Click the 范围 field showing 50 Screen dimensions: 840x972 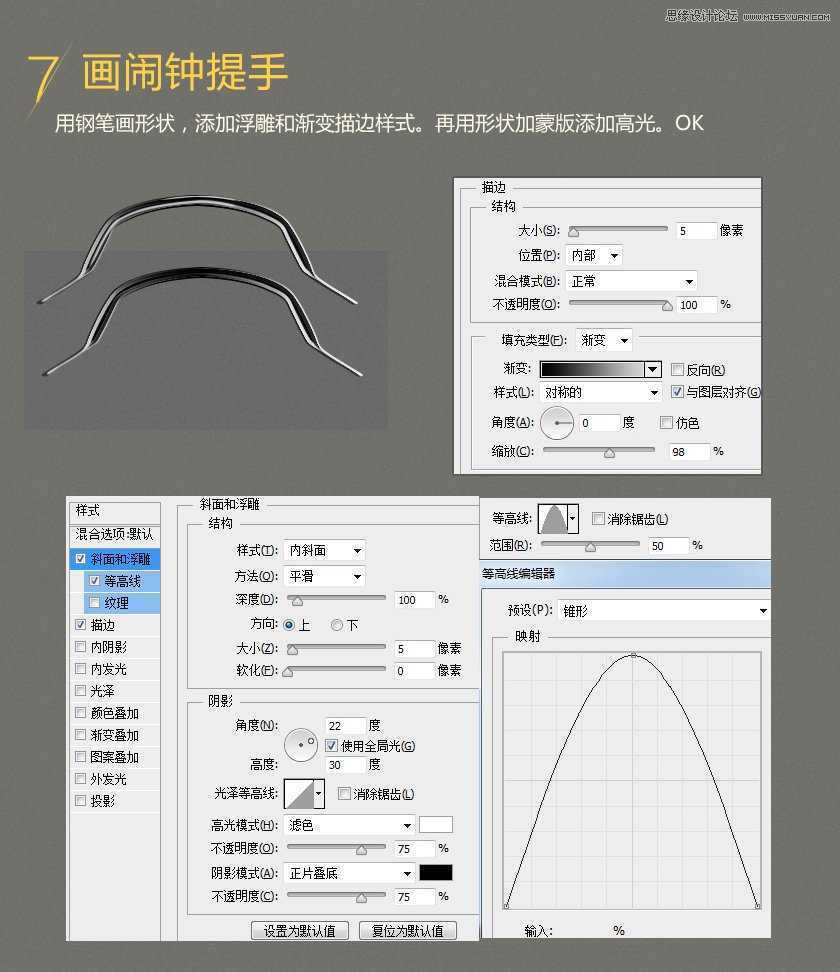tap(668, 546)
